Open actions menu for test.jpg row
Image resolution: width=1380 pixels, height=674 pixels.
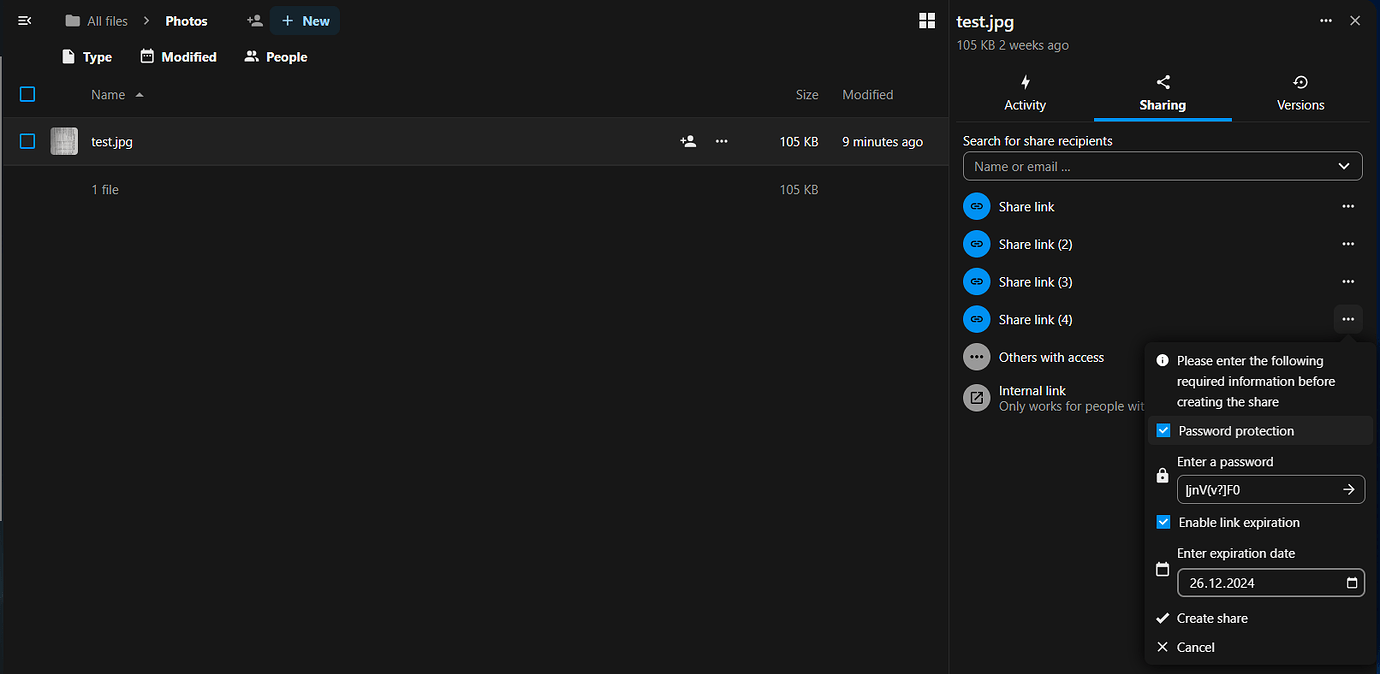(x=722, y=141)
